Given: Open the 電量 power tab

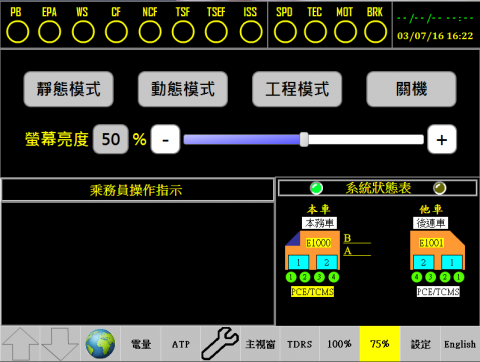Looking at the screenshot, I should [141, 344].
